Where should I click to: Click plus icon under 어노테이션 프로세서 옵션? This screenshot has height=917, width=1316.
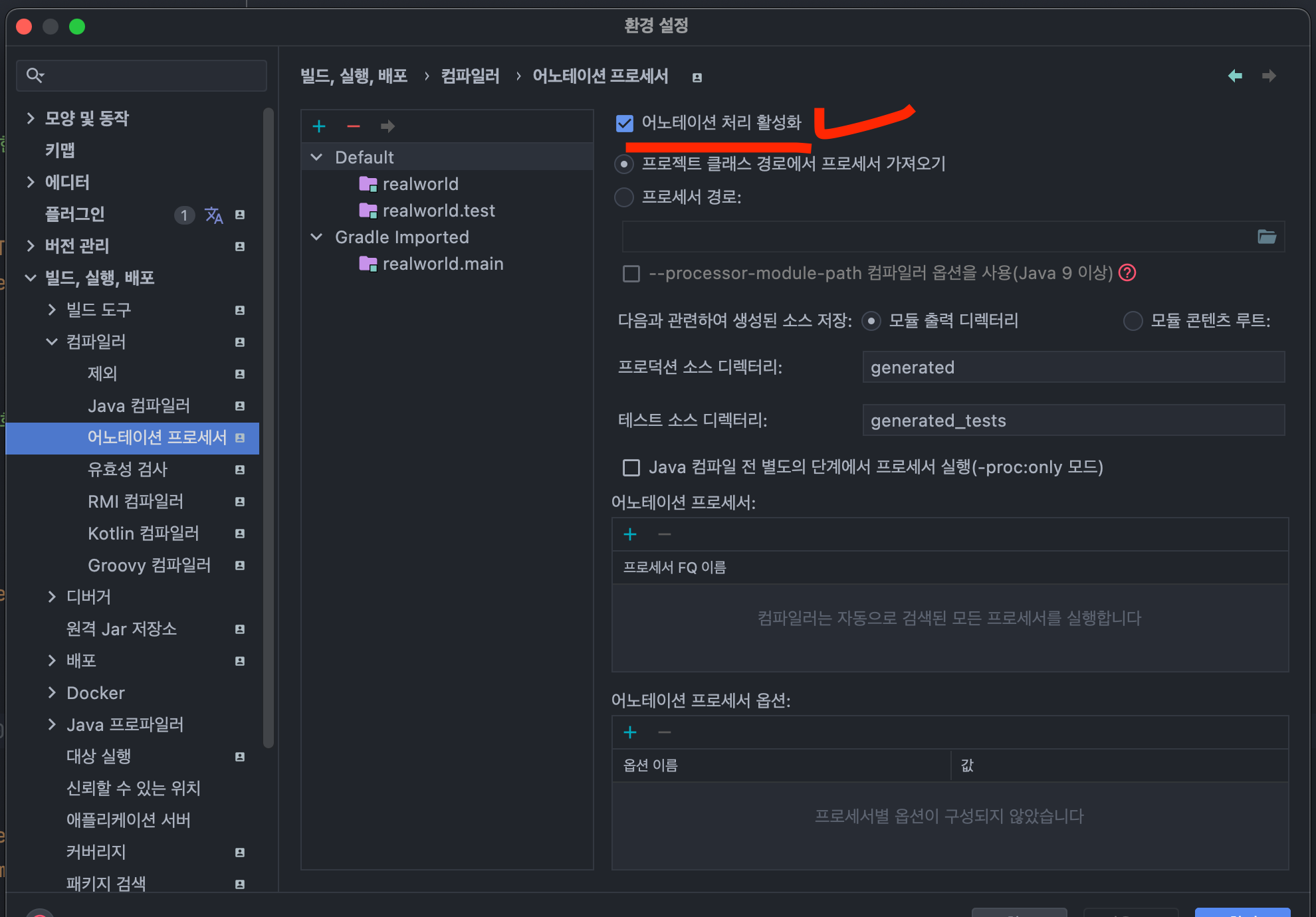click(x=630, y=732)
